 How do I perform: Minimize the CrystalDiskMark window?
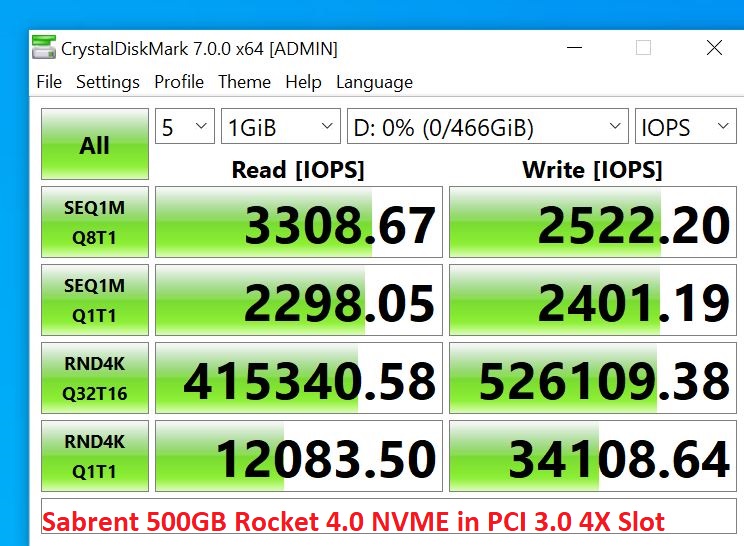pos(575,47)
